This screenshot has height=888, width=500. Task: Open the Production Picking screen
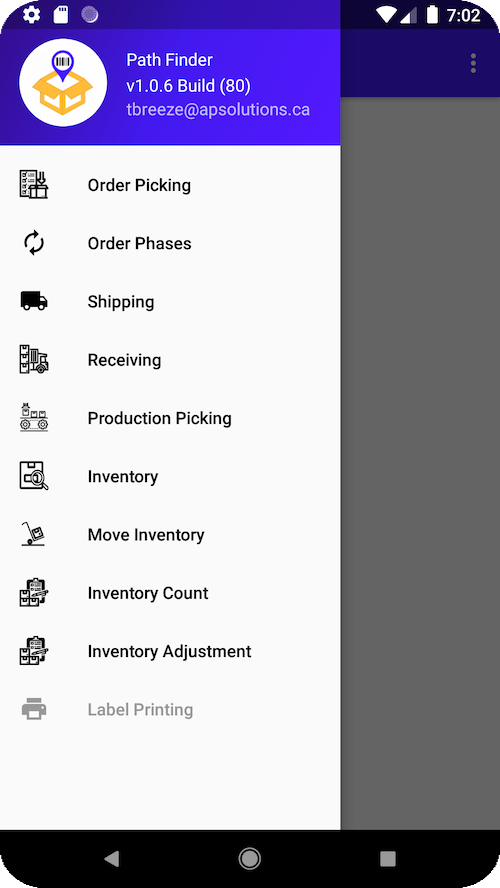click(x=170, y=418)
